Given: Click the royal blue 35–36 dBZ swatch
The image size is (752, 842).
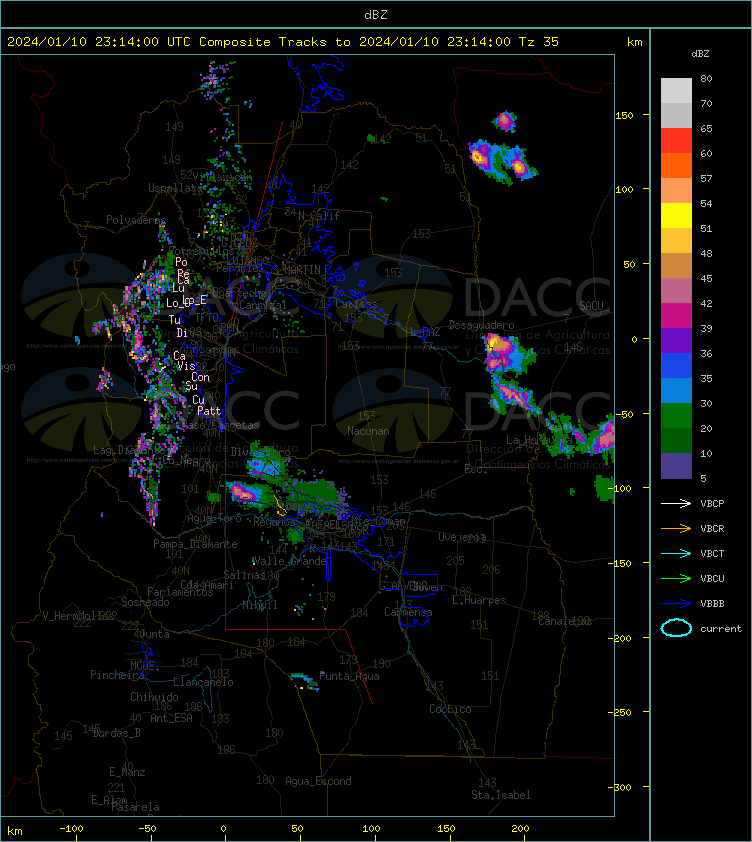Looking at the screenshot, I should tap(676, 366).
